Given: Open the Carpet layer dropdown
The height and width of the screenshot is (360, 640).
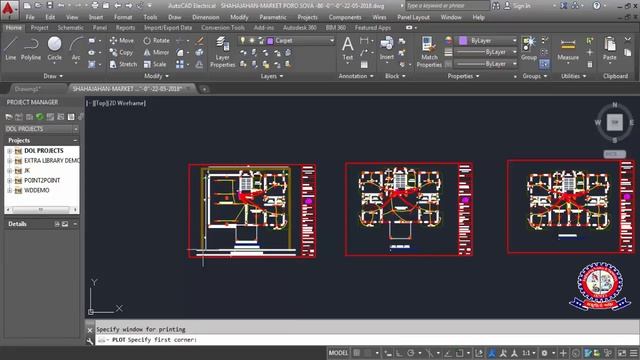Looking at the screenshot, I should pyautogui.click(x=331, y=40).
